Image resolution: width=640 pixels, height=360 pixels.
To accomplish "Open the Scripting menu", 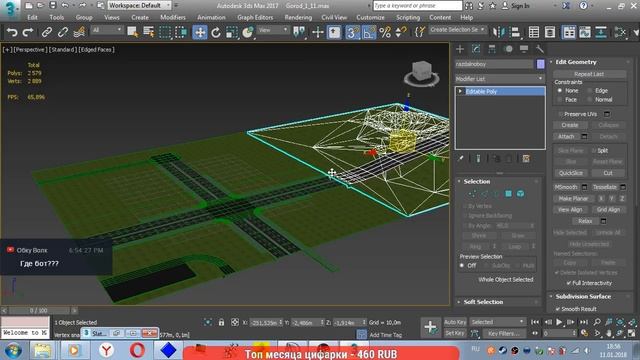I will point(408,18).
